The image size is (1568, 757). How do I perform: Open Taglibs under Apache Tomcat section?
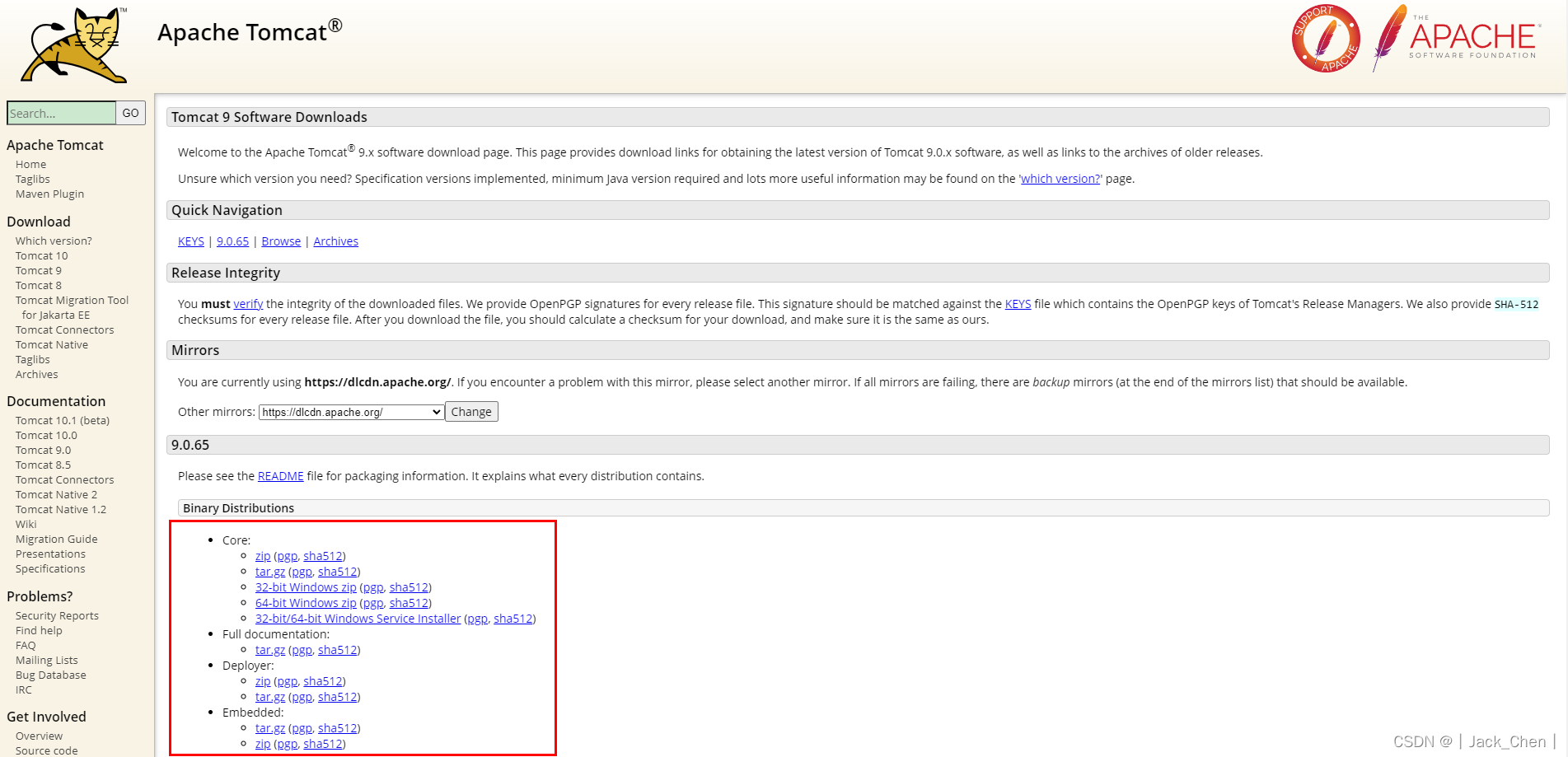pyautogui.click(x=33, y=180)
